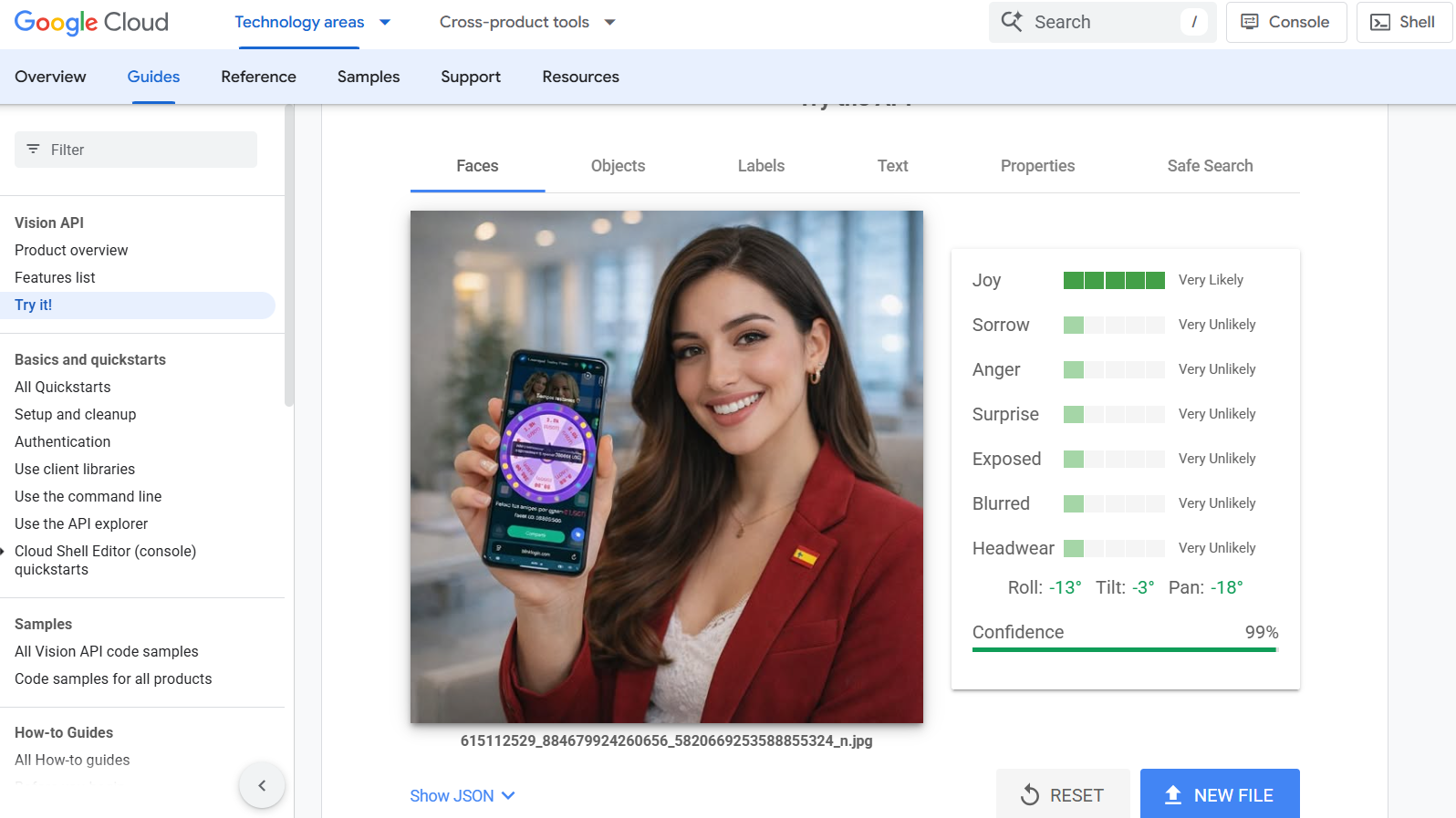Click the uploaded photo preview
The width and height of the screenshot is (1456, 818).
click(x=666, y=467)
